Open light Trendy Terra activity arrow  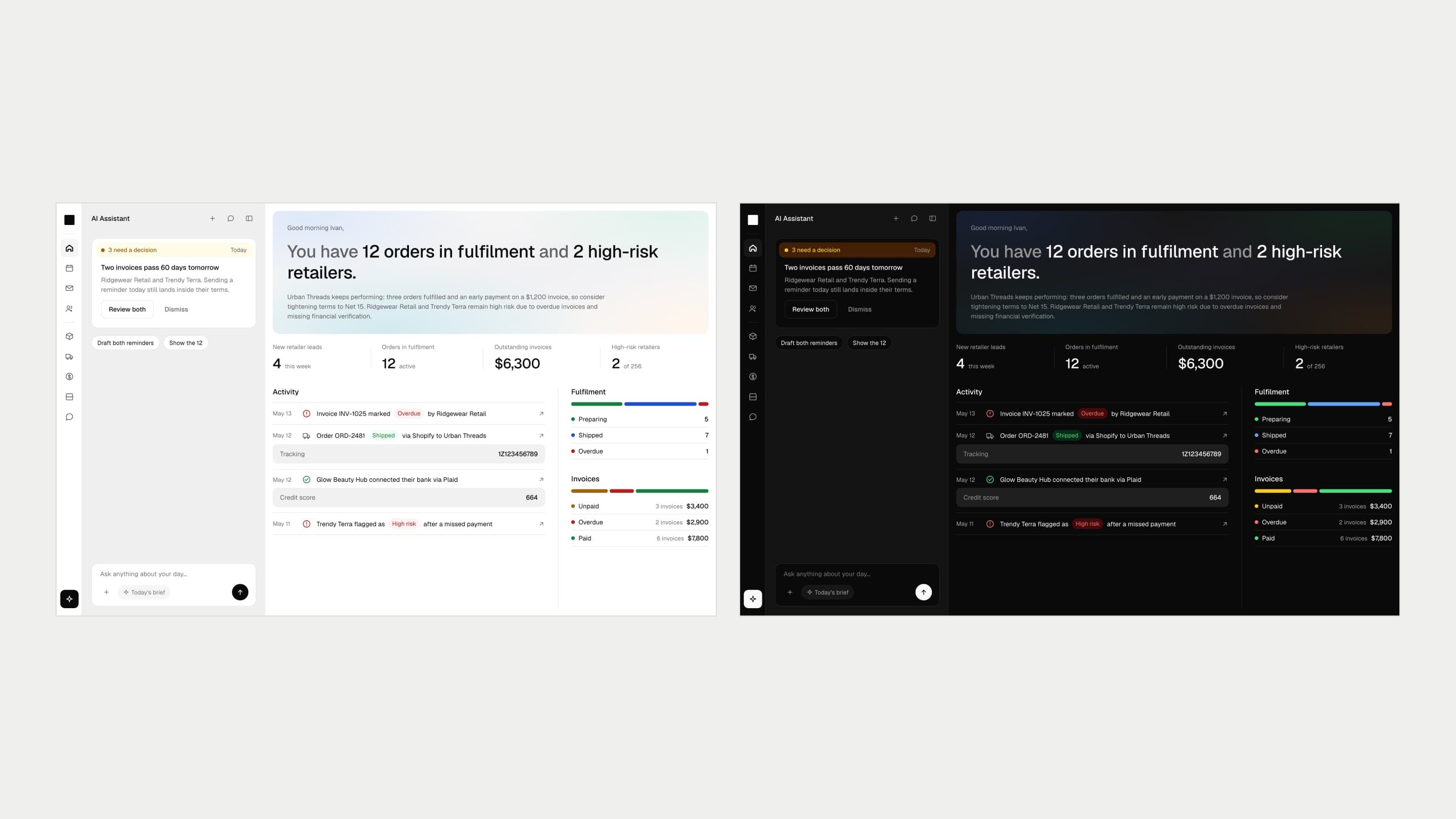[541, 524]
